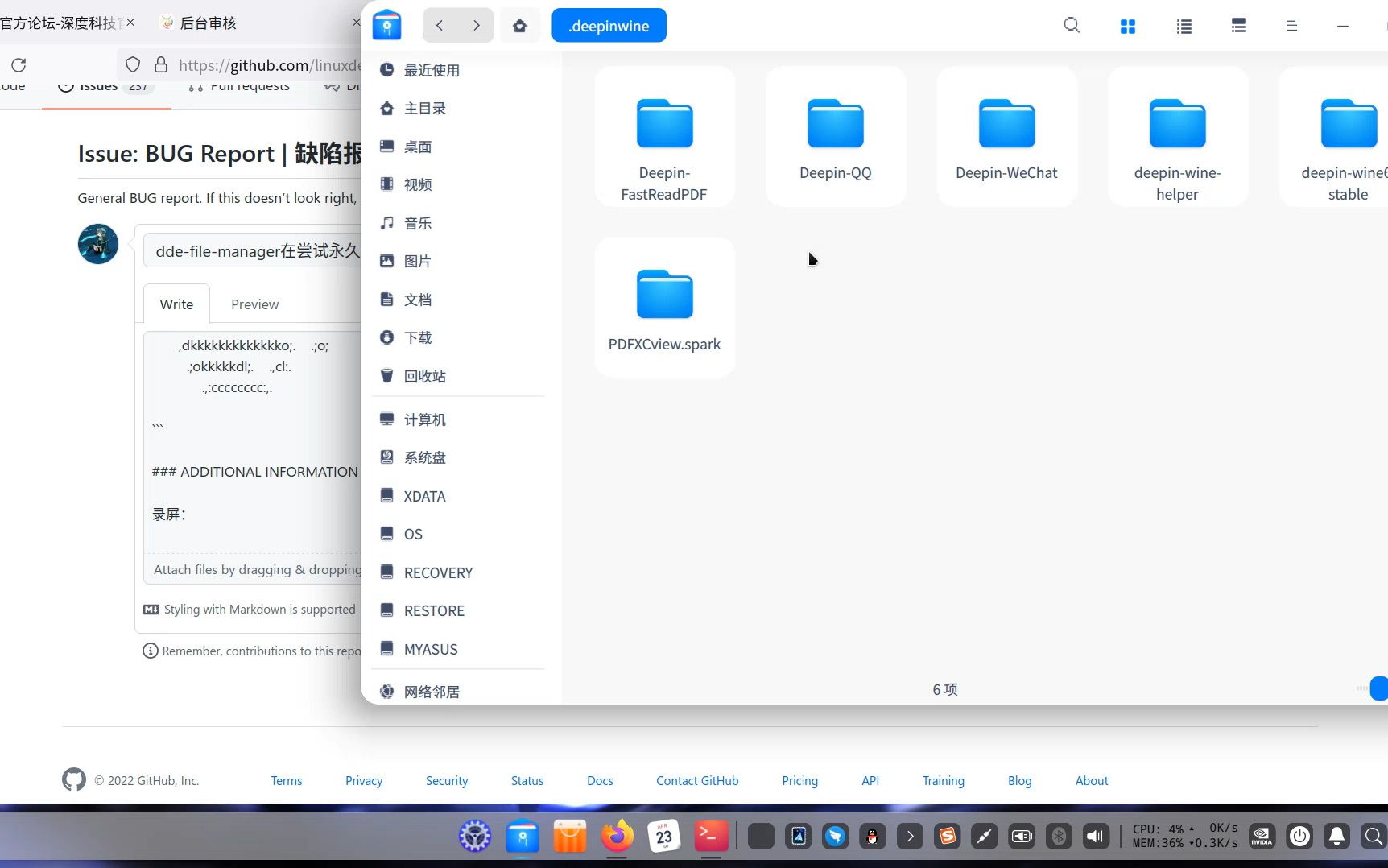Toggle grid view mode in the file manager
The width and height of the screenshot is (1388, 868).
pyautogui.click(x=1127, y=25)
